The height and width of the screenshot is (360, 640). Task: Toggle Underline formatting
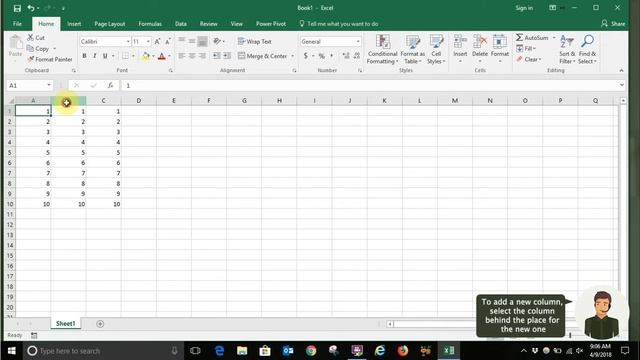[x=105, y=56]
